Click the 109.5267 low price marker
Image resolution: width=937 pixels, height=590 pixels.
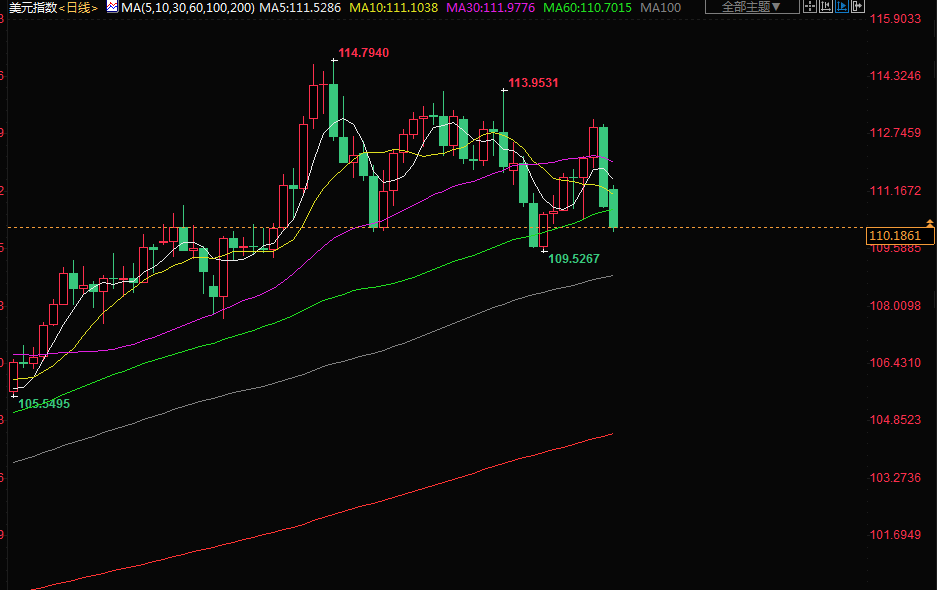tap(573, 259)
